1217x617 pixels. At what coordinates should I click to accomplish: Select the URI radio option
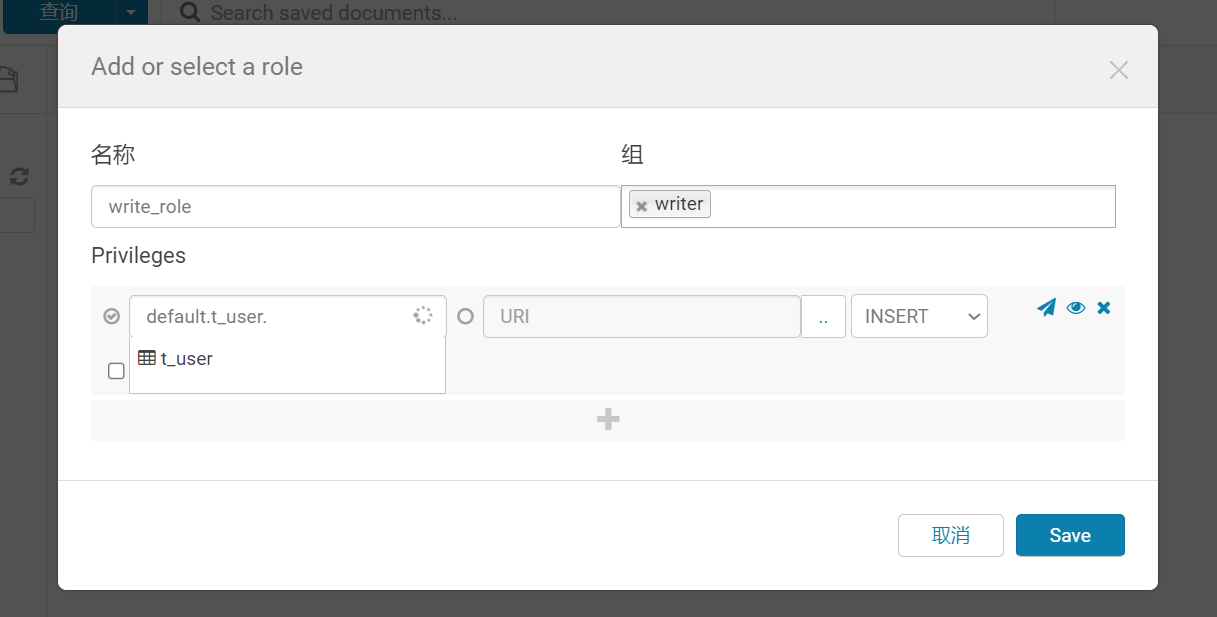pos(465,316)
